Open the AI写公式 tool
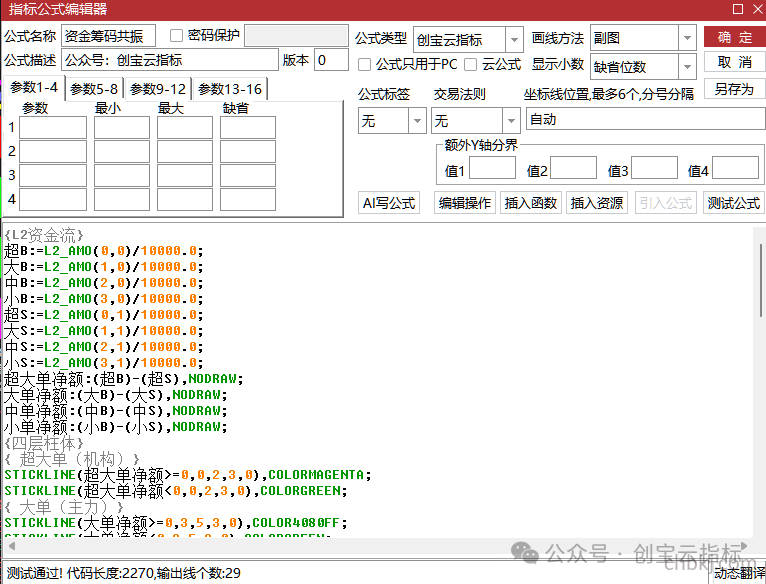 click(x=389, y=202)
